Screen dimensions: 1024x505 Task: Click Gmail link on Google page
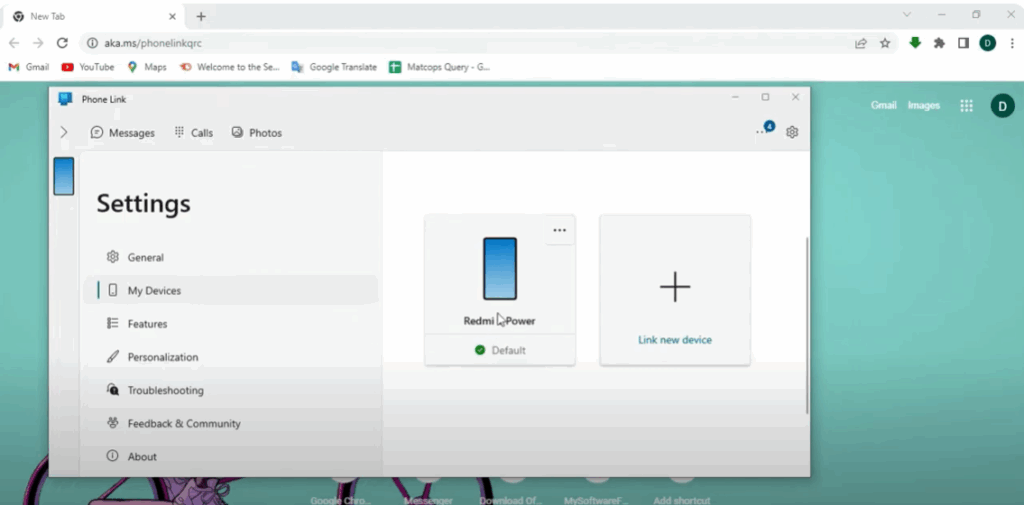point(884,105)
